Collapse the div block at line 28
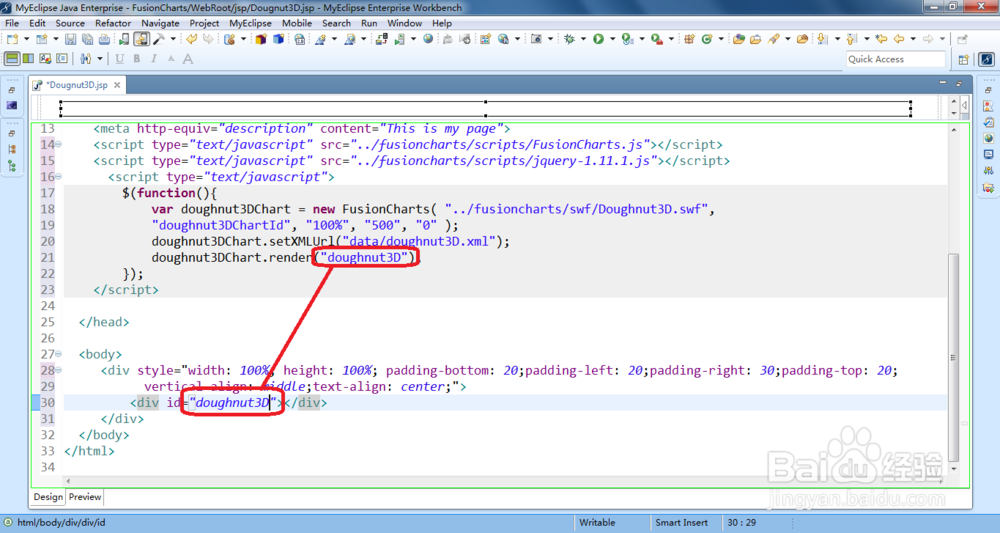The image size is (1000, 533). pyautogui.click(x=59, y=370)
